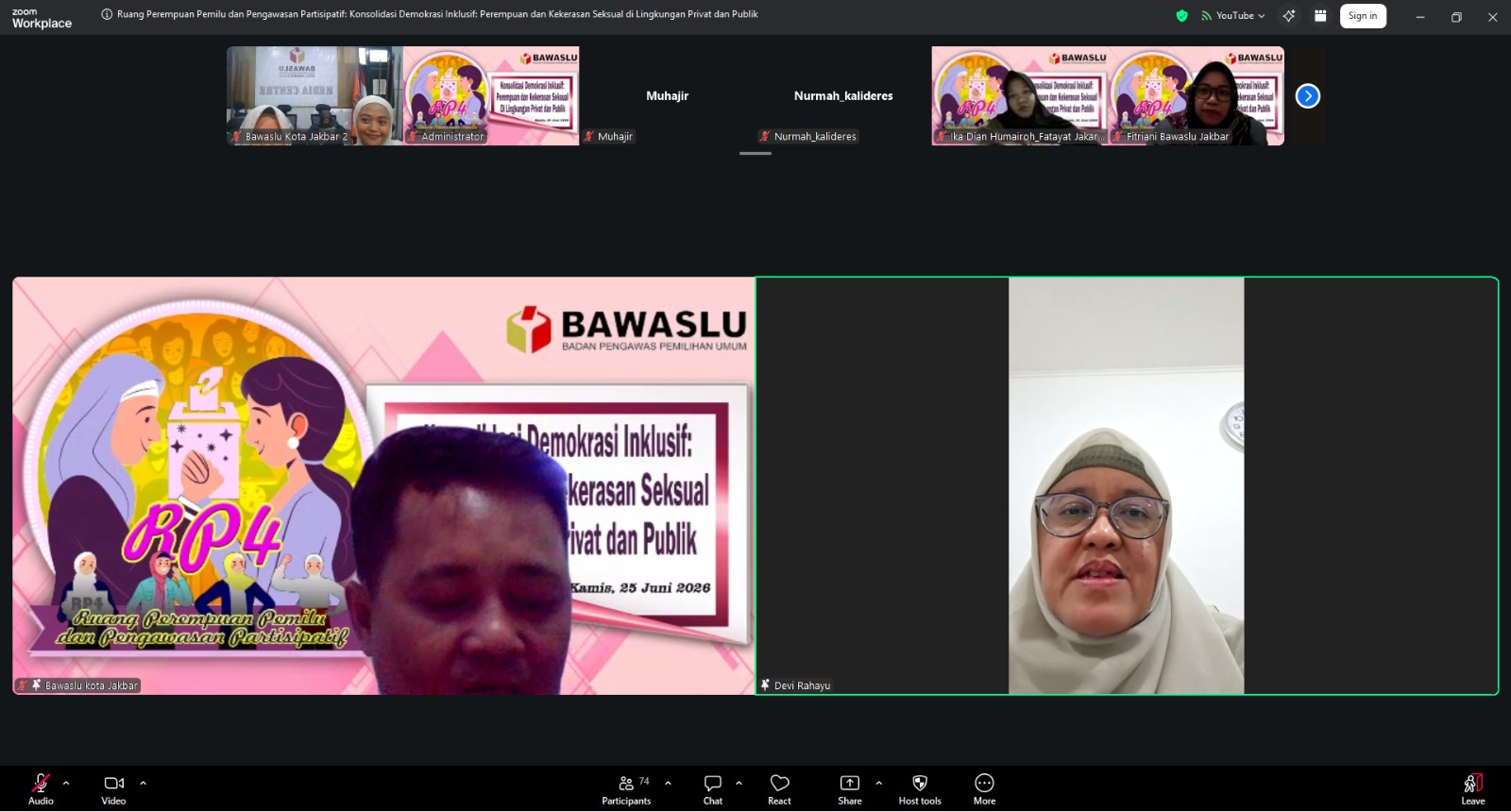Viewport: 1511px width, 812px height.
Task: Select Fitriani Bawaslu Jakbar video thumbnail
Action: point(1197,95)
